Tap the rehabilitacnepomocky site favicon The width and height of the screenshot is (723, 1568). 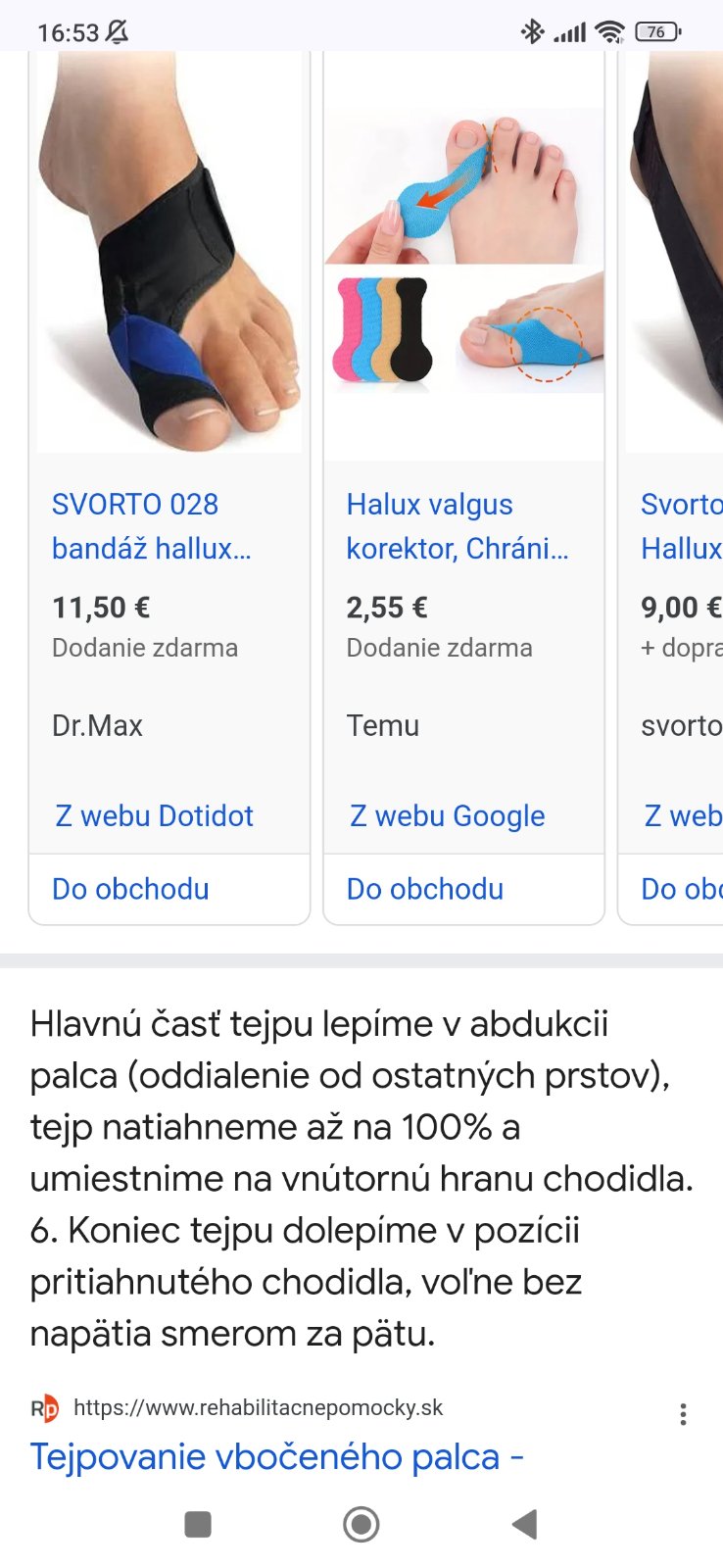pos(44,1409)
